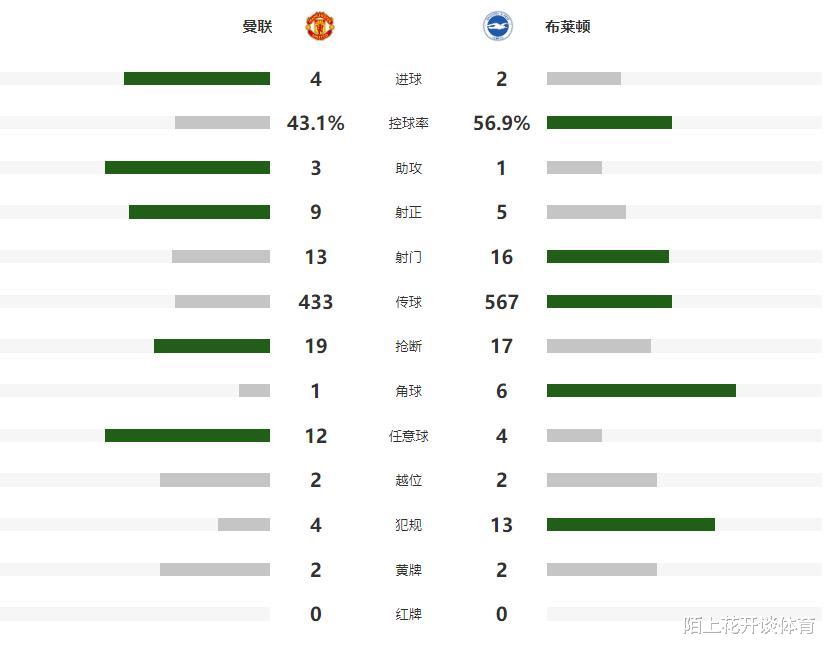Click the 角球 stat label
This screenshot has height=646, width=825.
(x=408, y=391)
